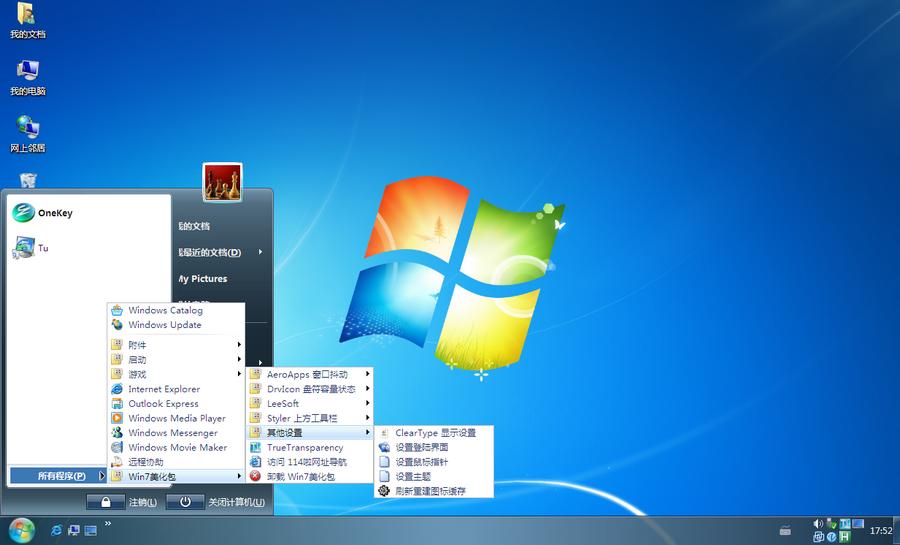Open My Pictures in the Start menu

(x=203, y=279)
